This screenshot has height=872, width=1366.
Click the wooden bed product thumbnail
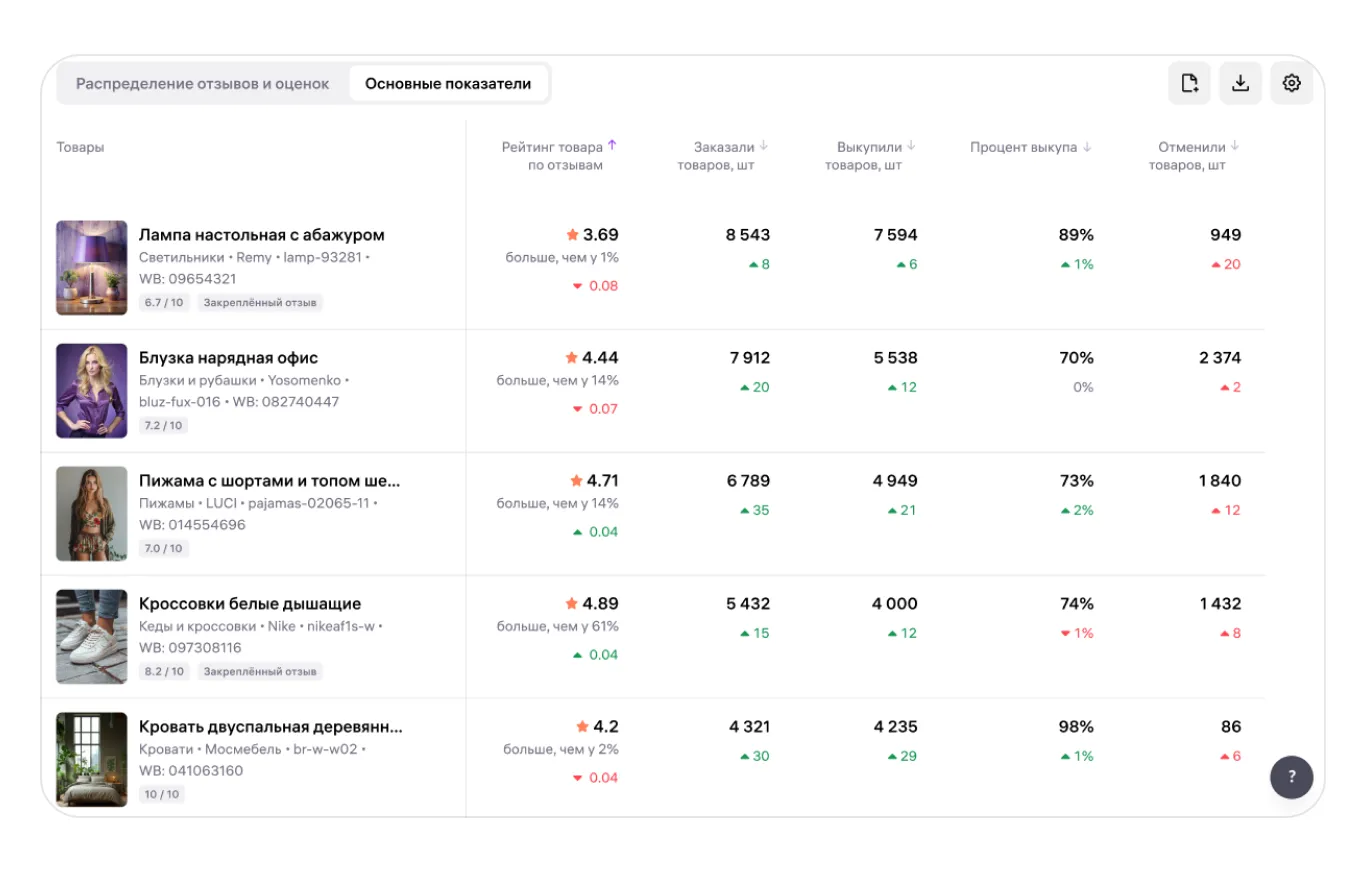point(92,760)
